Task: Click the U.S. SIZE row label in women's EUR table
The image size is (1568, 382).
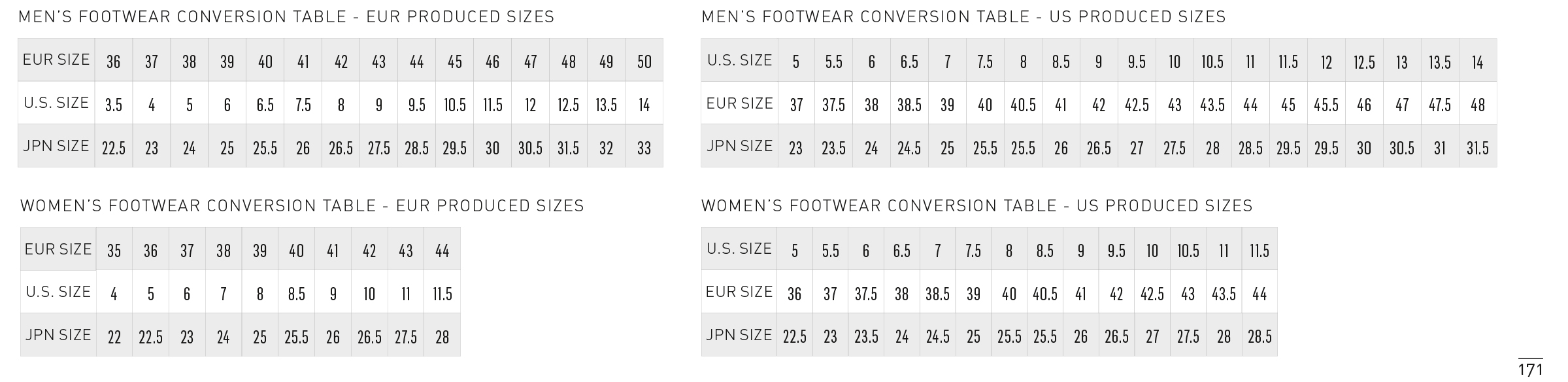Action: tap(58, 292)
